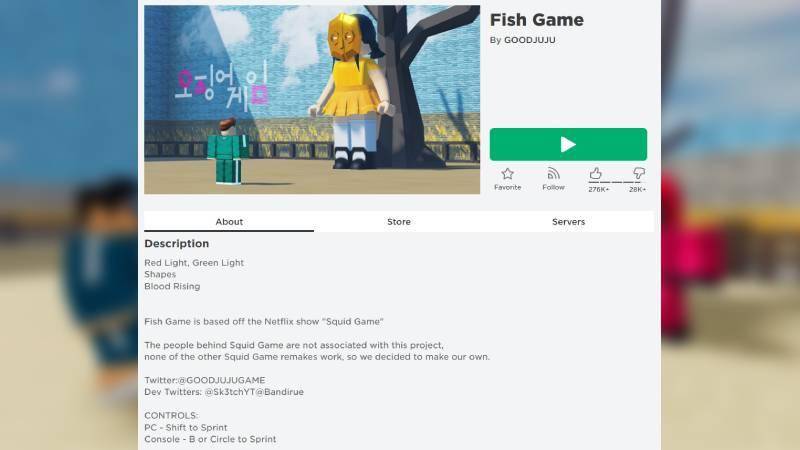Click the green Play button
Screen dimensions: 800x450
(x=568, y=144)
